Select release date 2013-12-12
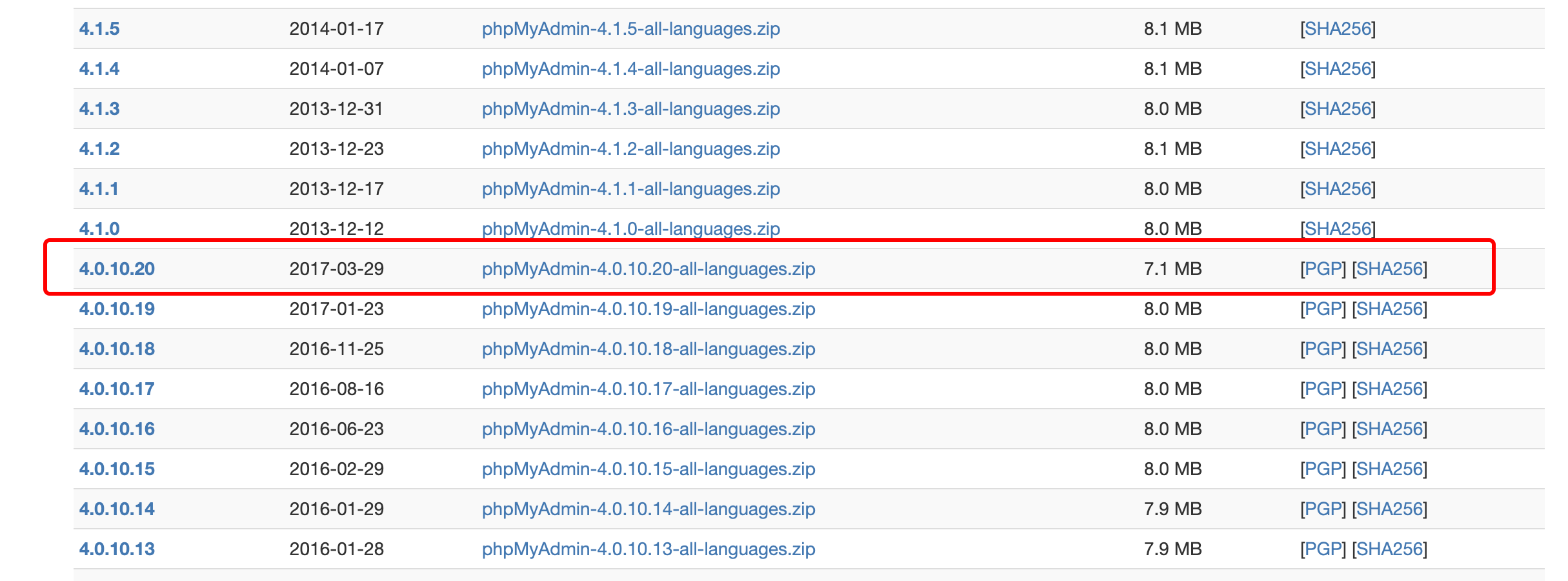The width and height of the screenshot is (1568, 581). (x=337, y=229)
